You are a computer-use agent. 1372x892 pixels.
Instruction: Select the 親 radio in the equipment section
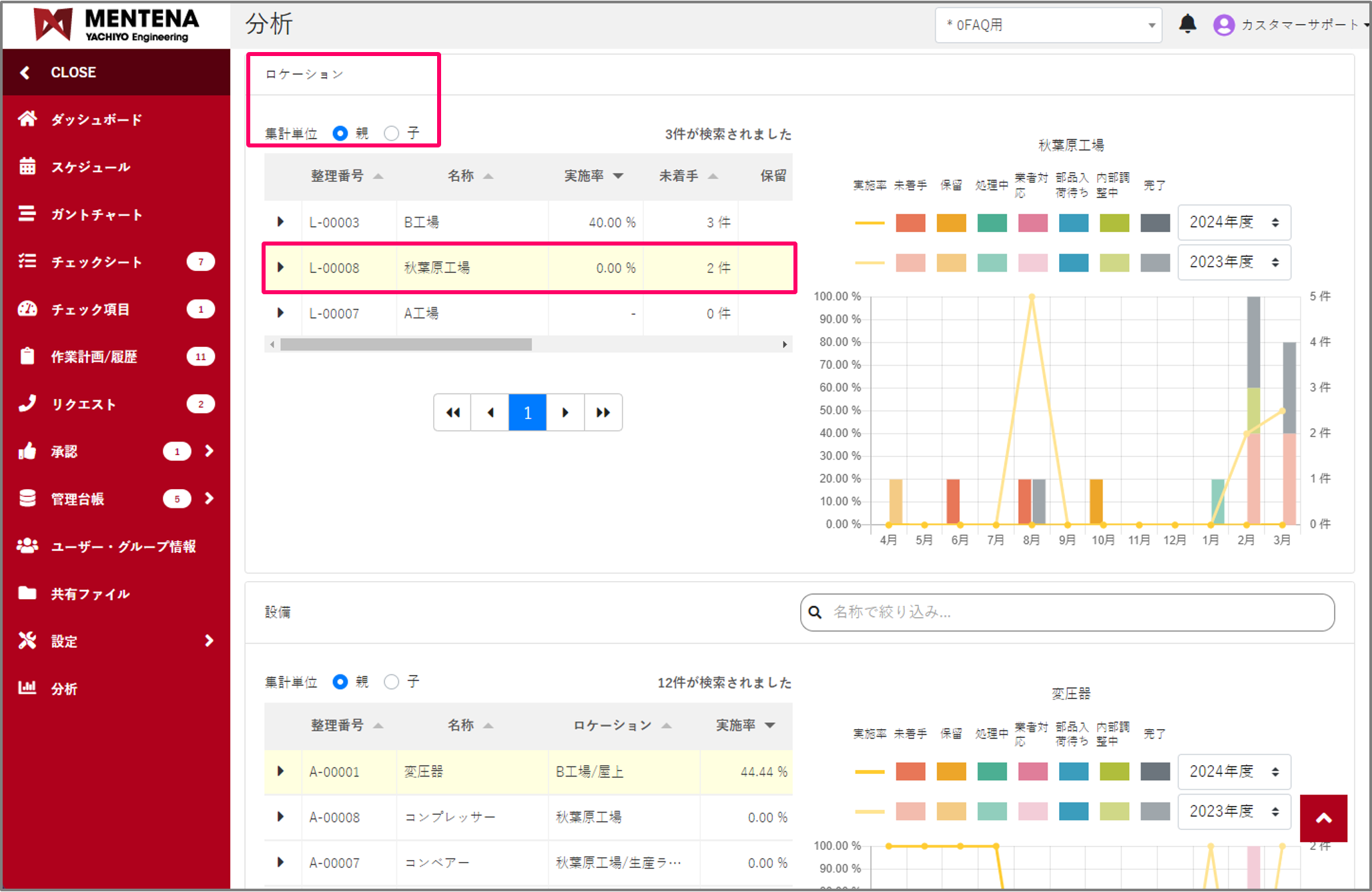click(340, 682)
